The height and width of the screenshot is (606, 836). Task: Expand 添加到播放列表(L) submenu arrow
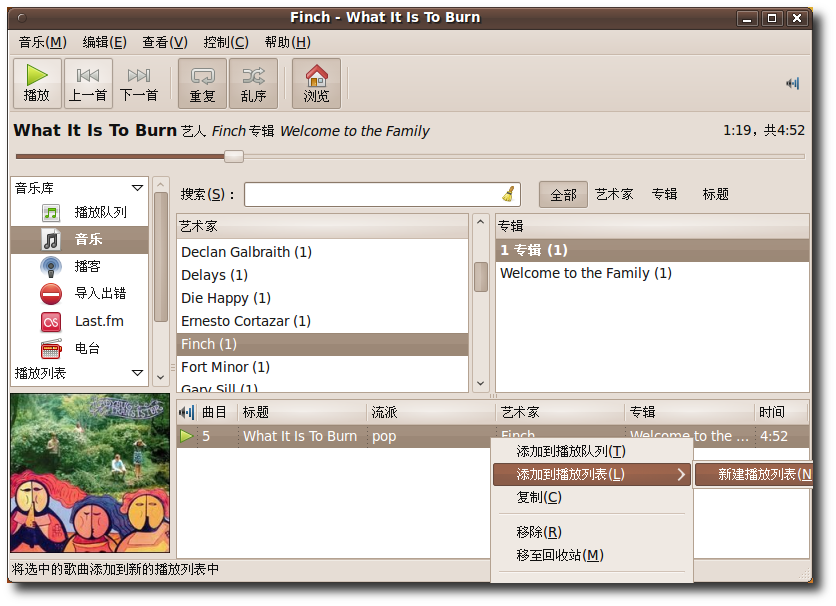click(x=681, y=474)
